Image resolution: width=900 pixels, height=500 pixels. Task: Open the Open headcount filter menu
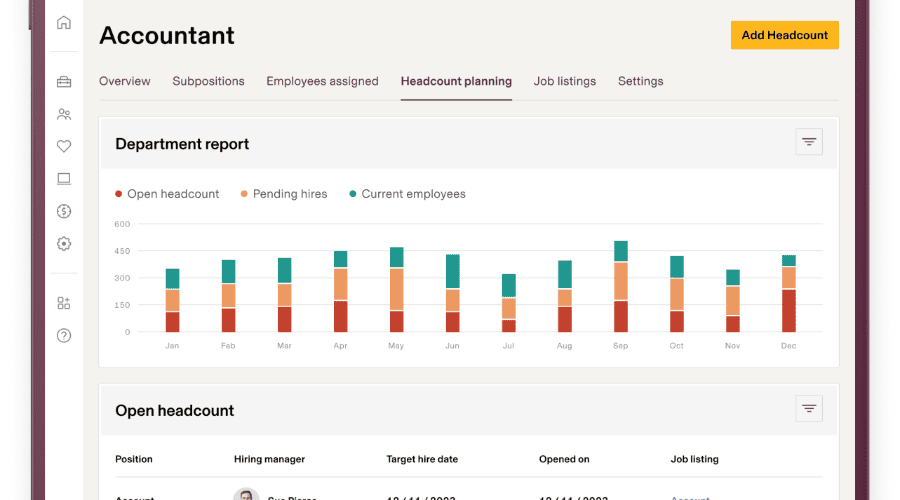point(809,408)
